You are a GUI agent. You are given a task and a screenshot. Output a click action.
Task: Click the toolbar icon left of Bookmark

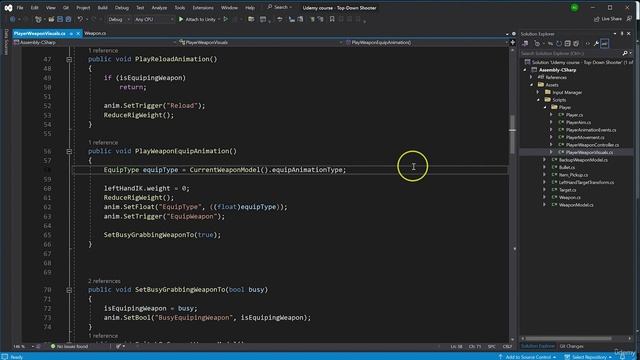(320, 19)
